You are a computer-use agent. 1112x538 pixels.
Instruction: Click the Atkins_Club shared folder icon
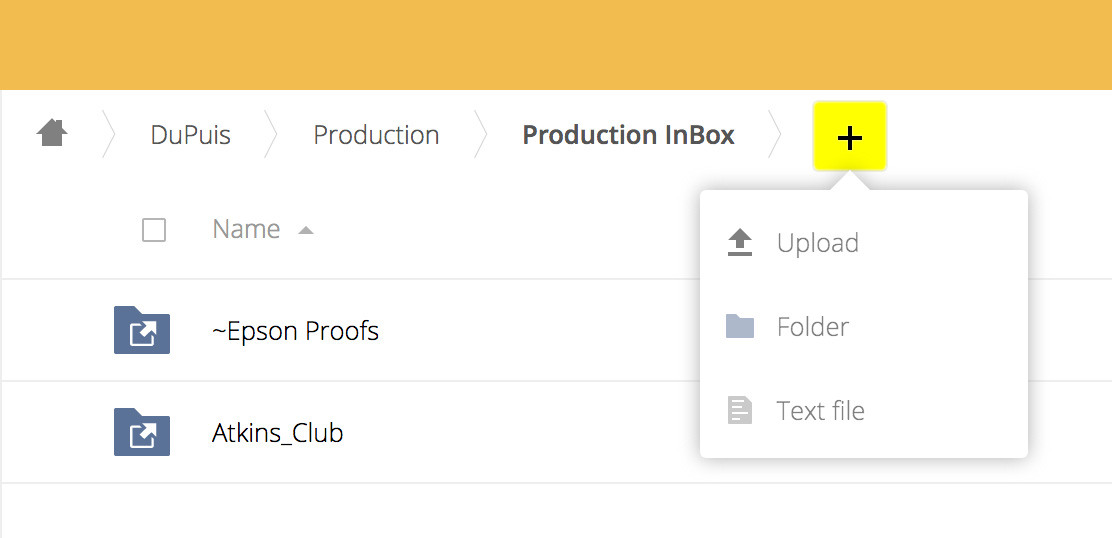[142, 433]
